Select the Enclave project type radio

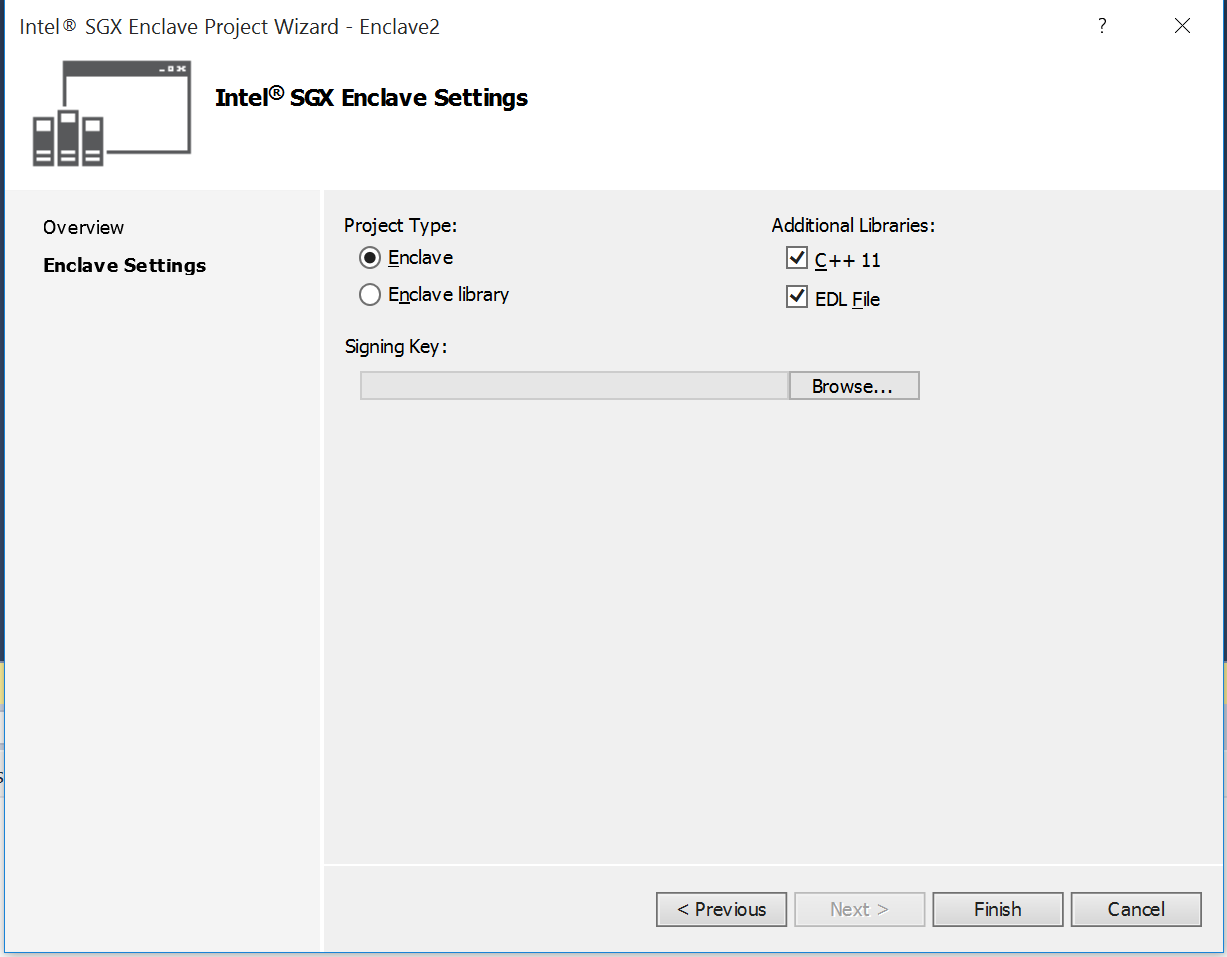pos(370,258)
